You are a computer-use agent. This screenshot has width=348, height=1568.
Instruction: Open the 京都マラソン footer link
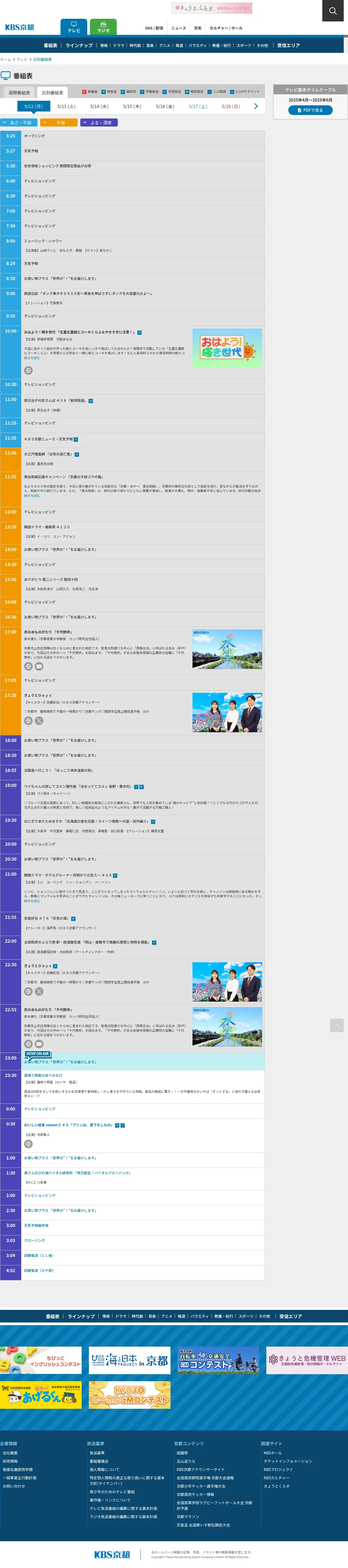click(x=188, y=1517)
